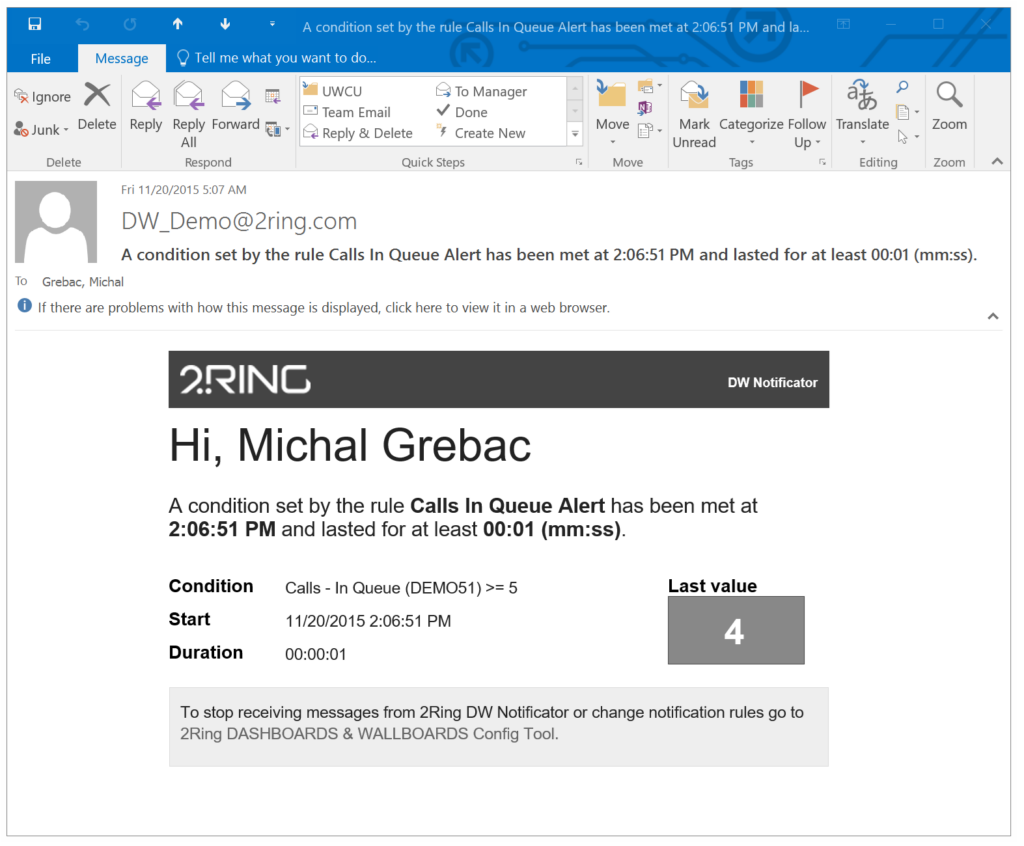Switch to the File tab
Screen dimensions: 1024x846
pos(39,58)
